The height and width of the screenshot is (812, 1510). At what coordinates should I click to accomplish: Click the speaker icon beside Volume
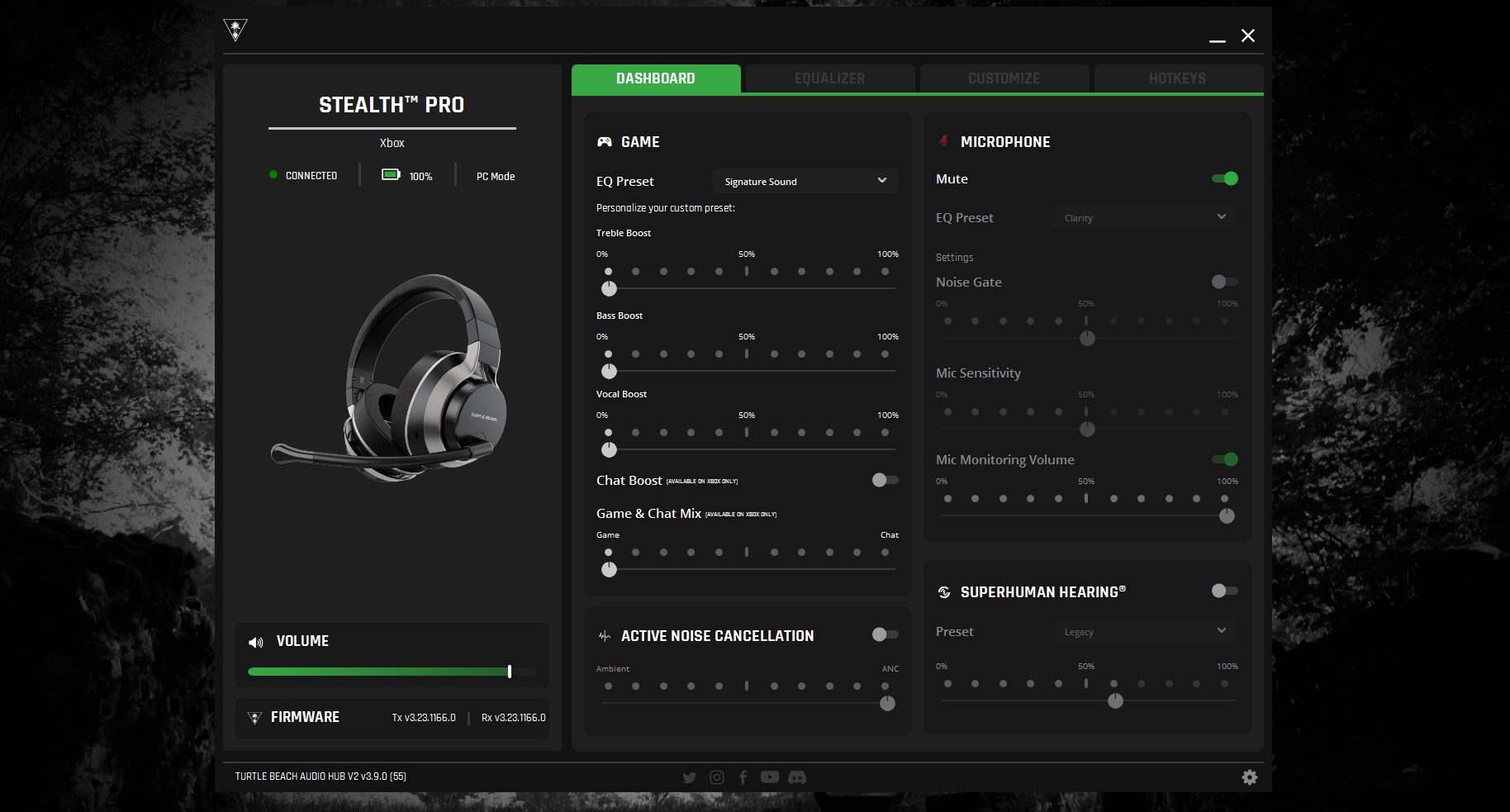click(x=255, y=642)
